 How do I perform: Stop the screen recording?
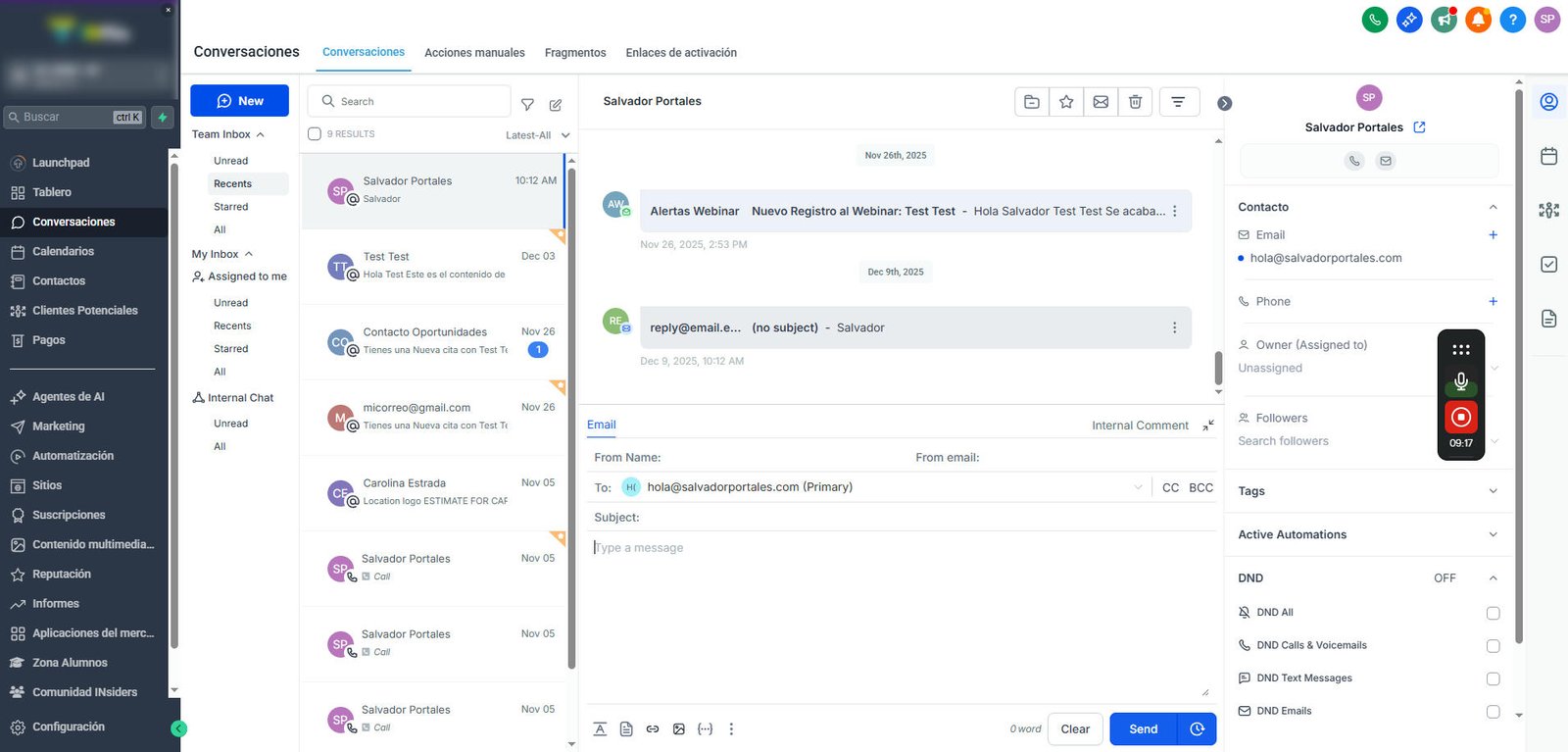click(1461, 418)
